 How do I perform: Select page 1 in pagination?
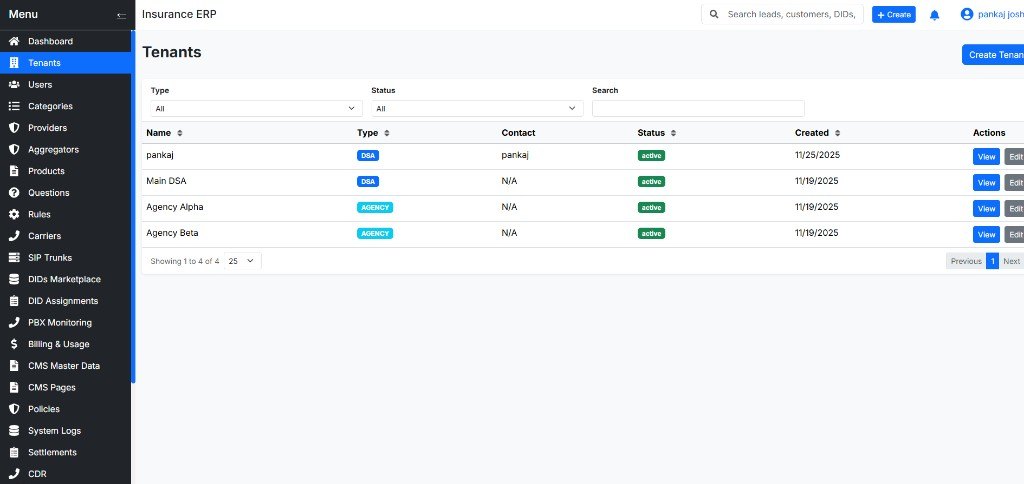click(x=993, y=261)
